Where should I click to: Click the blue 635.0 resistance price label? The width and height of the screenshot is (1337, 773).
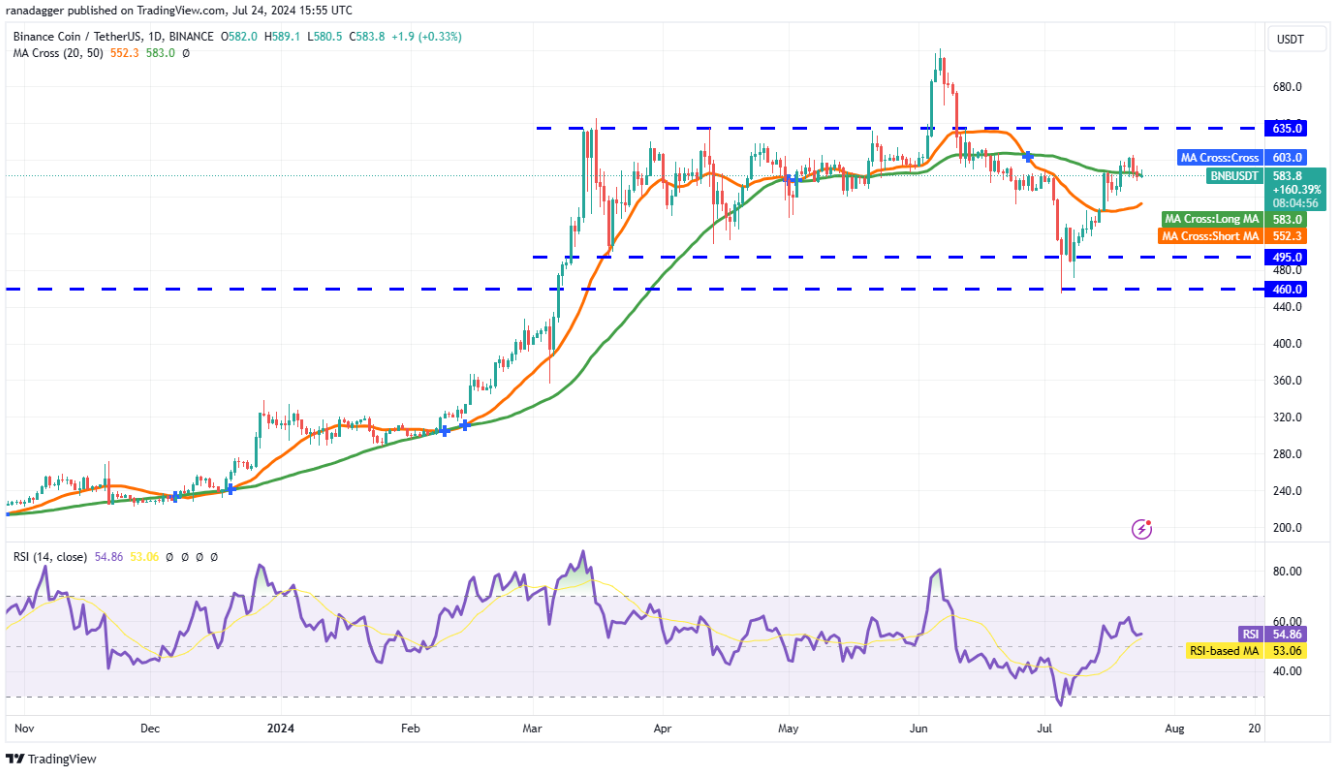coord(1287,128)
